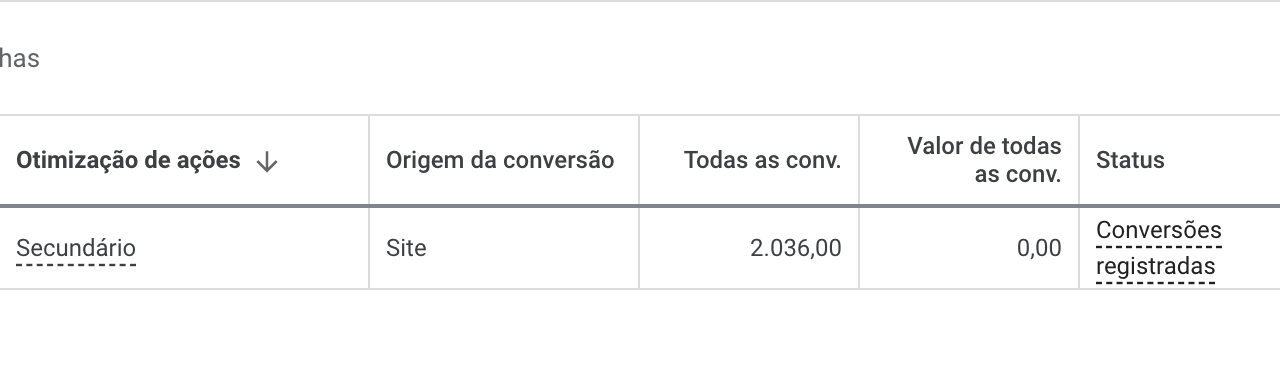Sort by the Status column header
Viewport: 1280px width, 372px height.
click(x=1130, y=160)
